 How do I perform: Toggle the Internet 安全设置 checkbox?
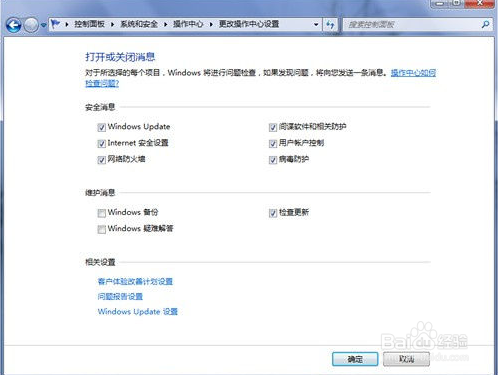point(102,144)
